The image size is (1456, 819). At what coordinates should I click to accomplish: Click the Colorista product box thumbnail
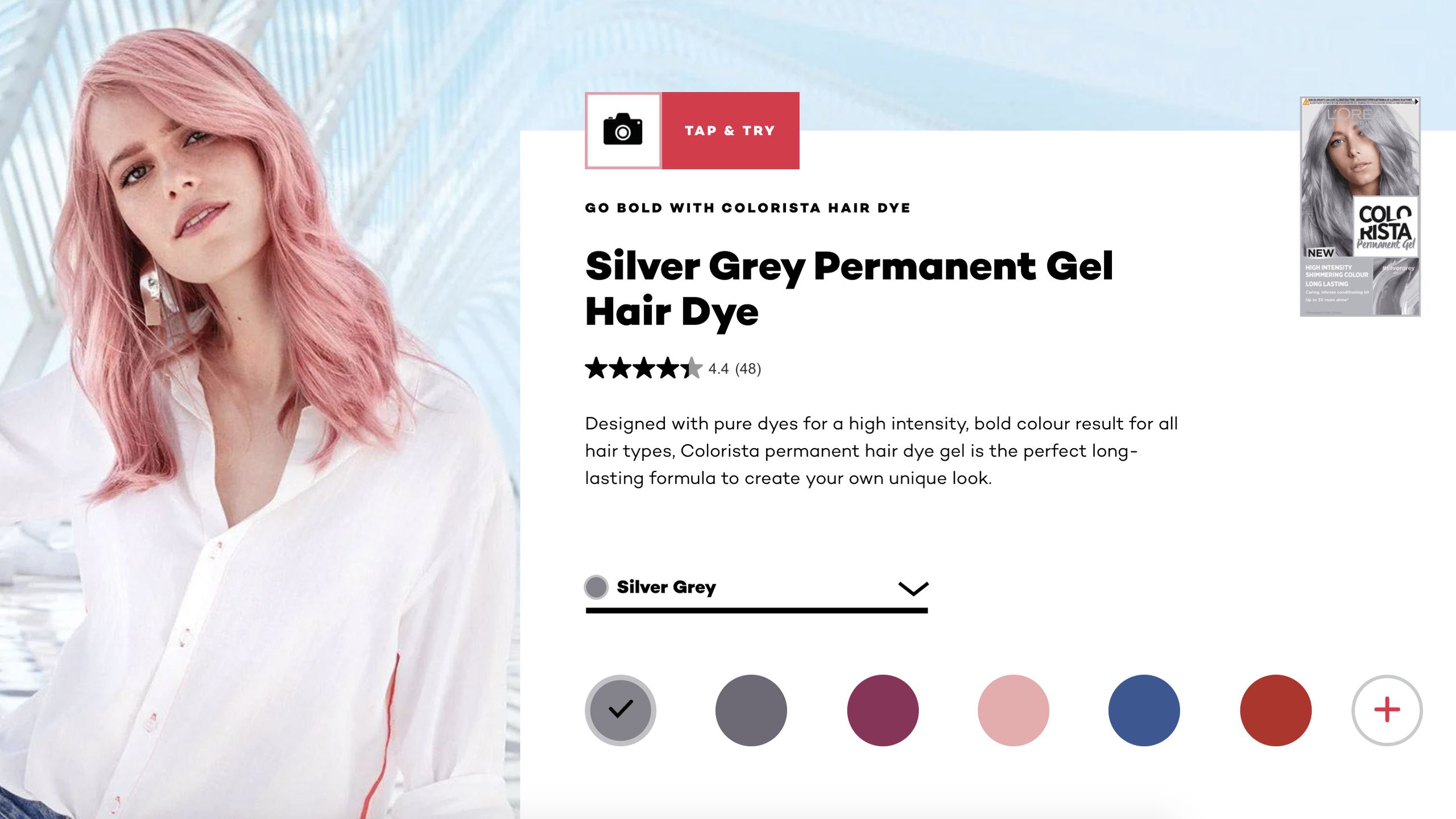pyautogui.click(x=1360, y=206)
